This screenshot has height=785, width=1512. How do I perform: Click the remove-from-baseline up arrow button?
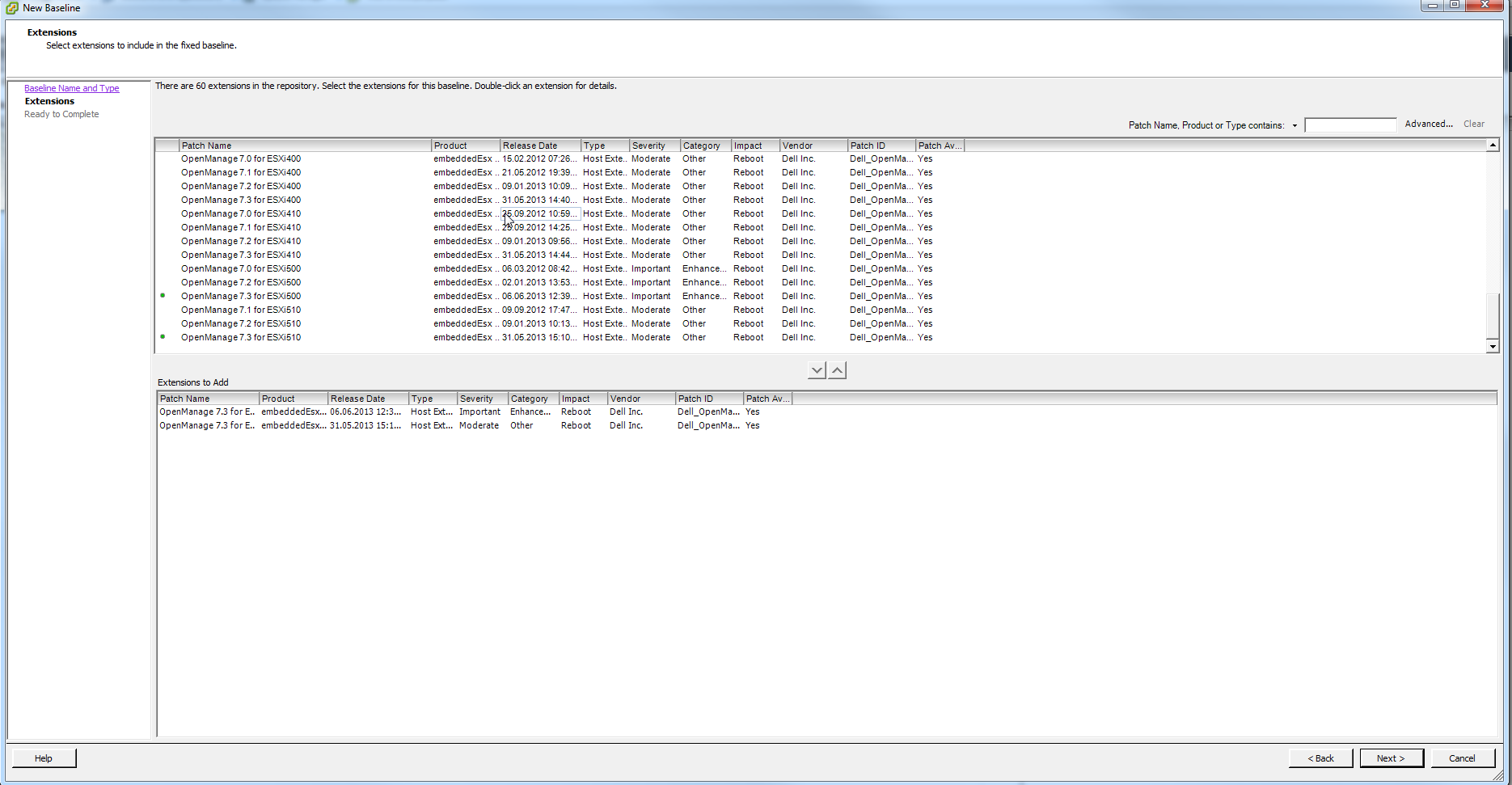[838, 370]
